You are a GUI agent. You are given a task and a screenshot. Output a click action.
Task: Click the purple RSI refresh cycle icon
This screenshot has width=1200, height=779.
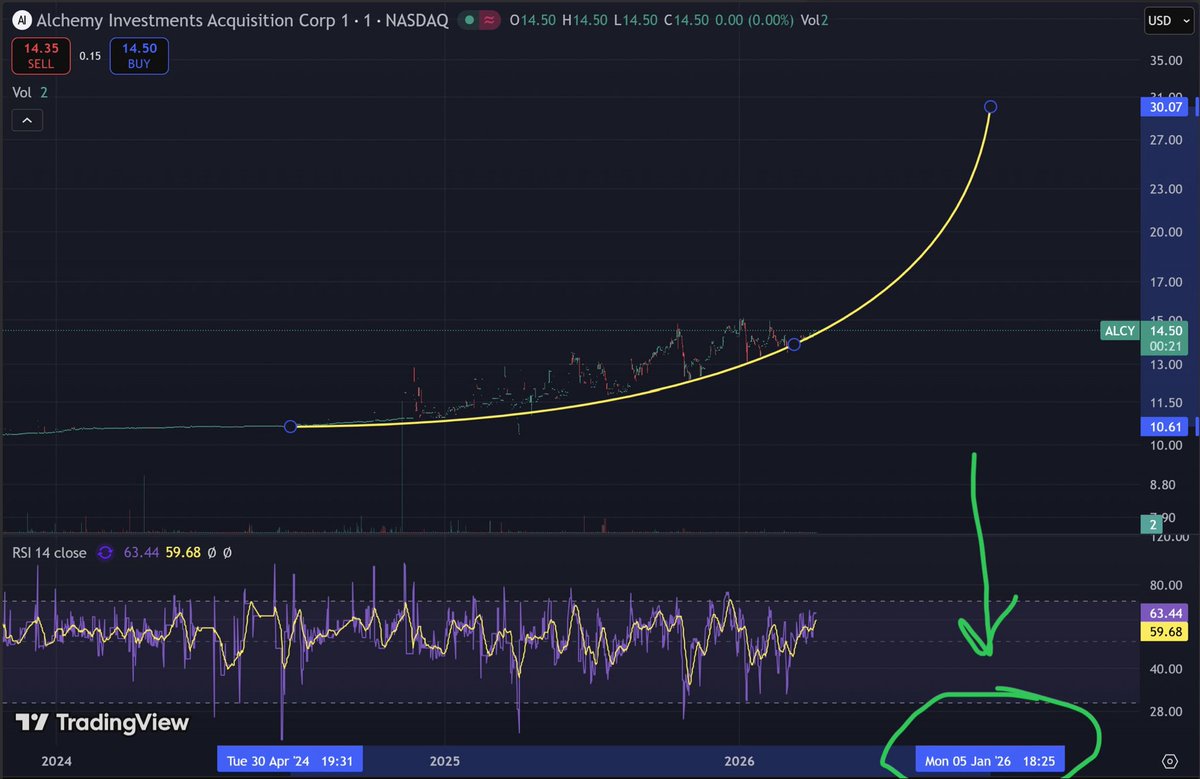click(x=104, y=552)
